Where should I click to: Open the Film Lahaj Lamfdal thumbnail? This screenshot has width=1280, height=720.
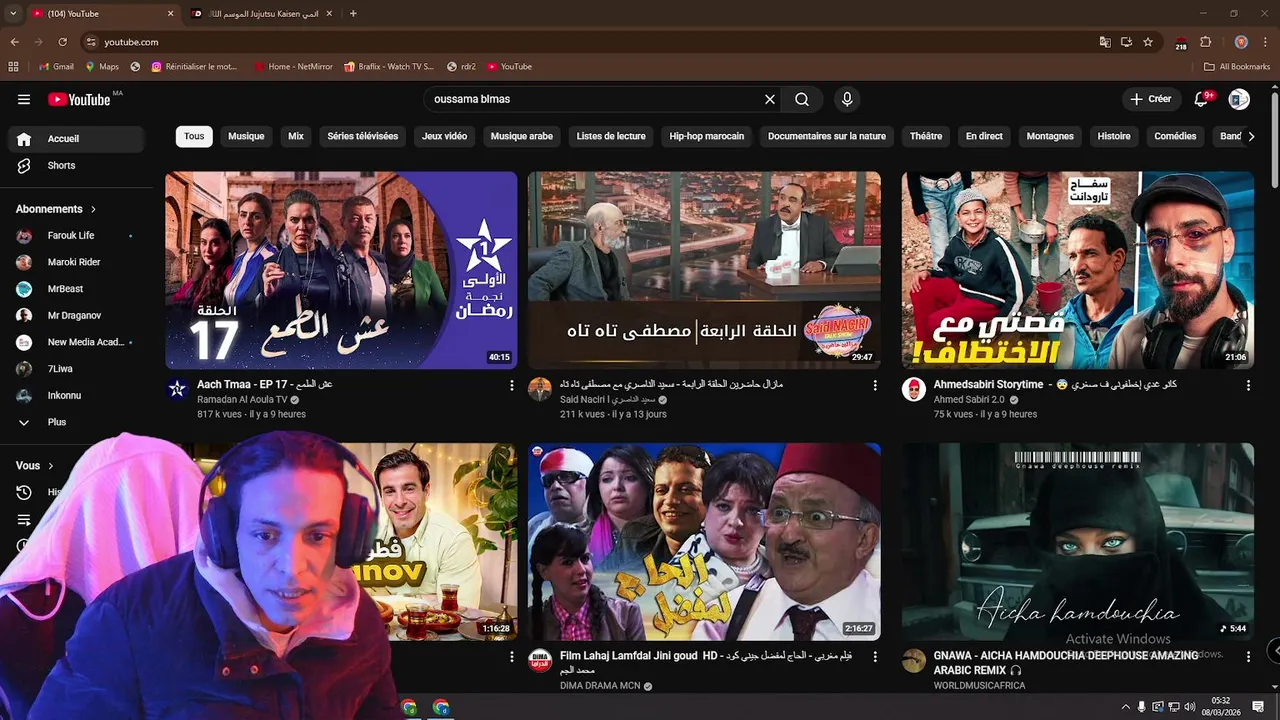point(704,542)
